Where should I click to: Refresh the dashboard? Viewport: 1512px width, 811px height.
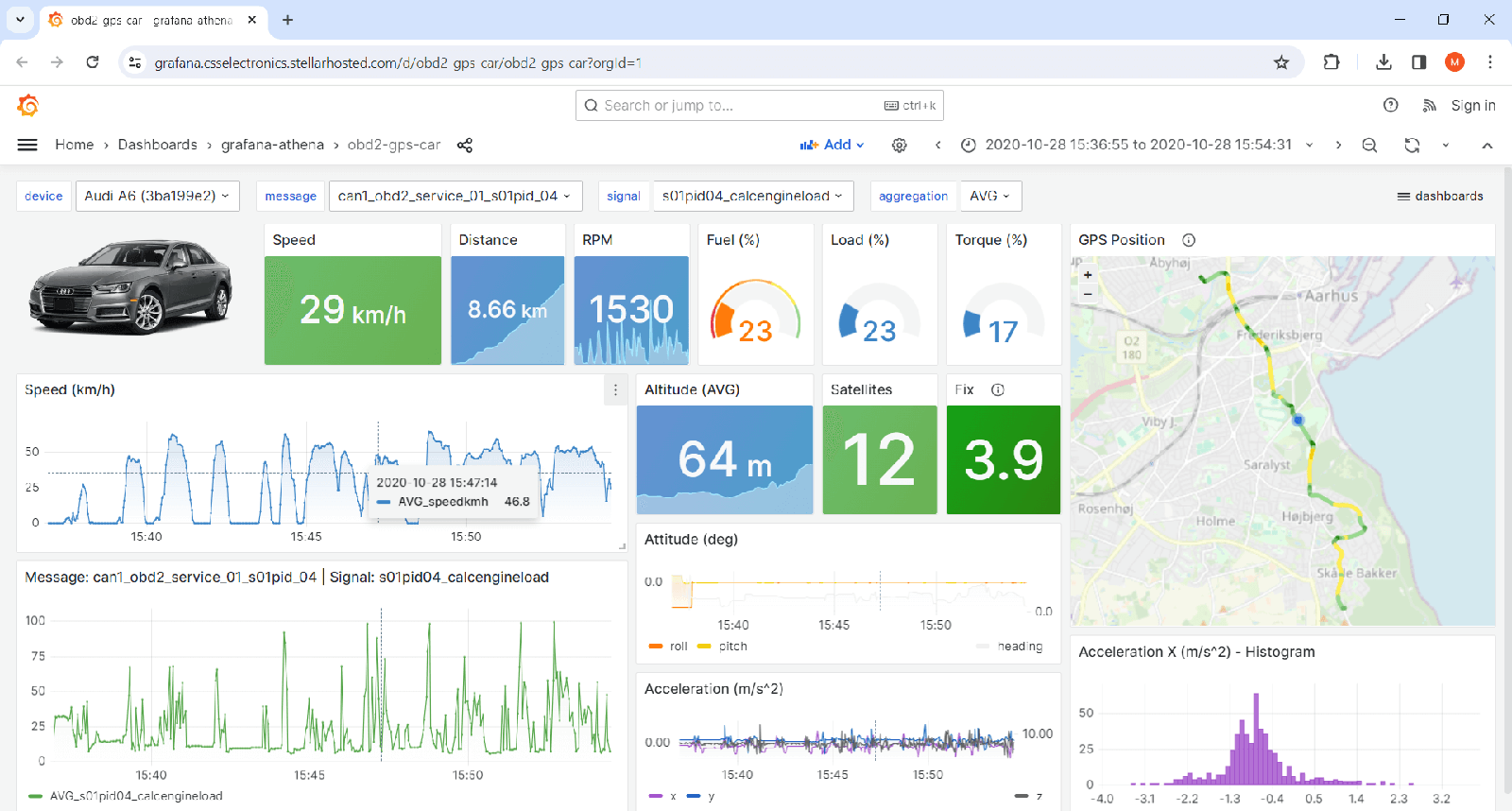pos(1412,145)
